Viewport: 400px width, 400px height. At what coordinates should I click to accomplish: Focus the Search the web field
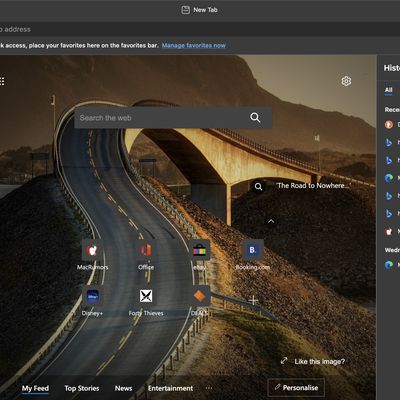tap(173, 118)
